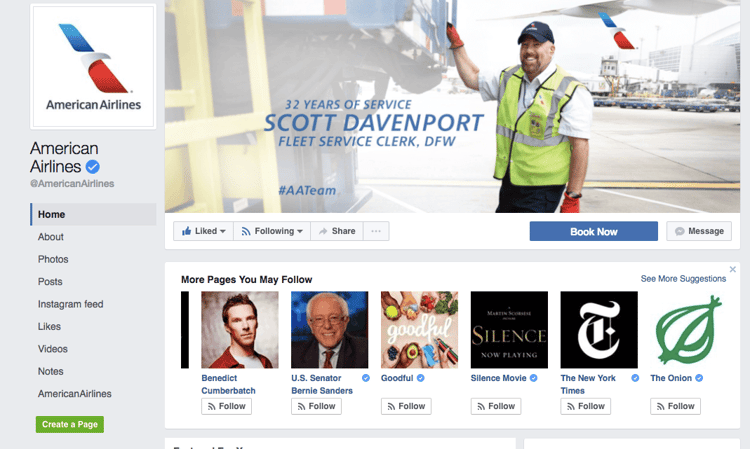Click the @AmericanAirlines username text
This screenshot has width=750, height=449.
point(72,184)
